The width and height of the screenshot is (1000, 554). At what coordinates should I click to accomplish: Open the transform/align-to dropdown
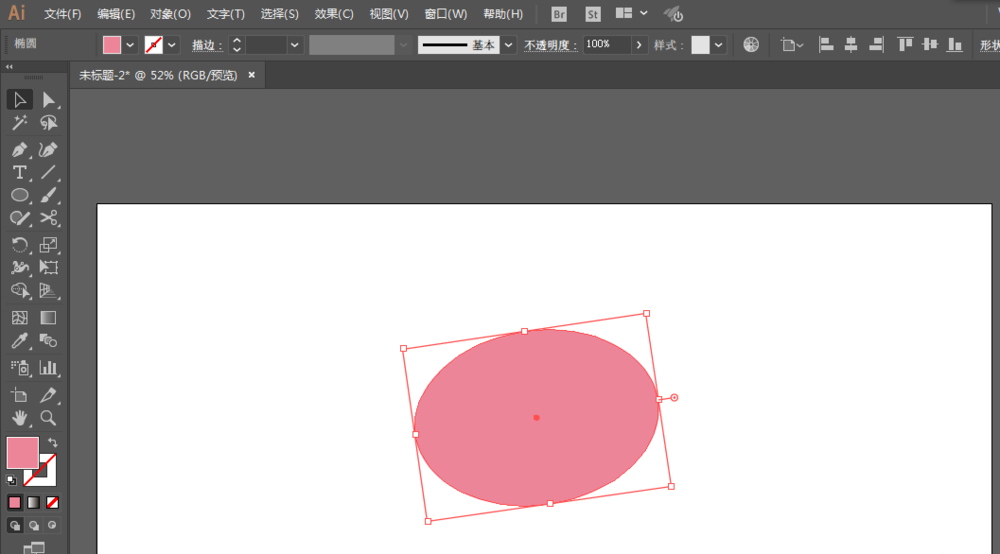pyautogui.click(x=791, y=45)
